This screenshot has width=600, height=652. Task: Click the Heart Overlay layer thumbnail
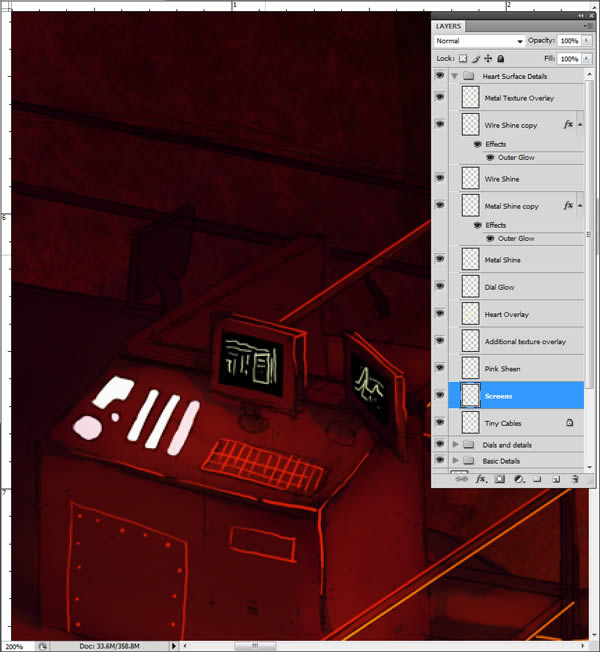[x=470, y=314]
